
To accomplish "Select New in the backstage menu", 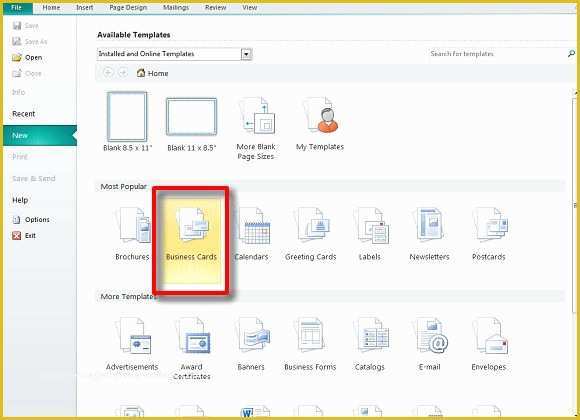I will coord(40,135).
